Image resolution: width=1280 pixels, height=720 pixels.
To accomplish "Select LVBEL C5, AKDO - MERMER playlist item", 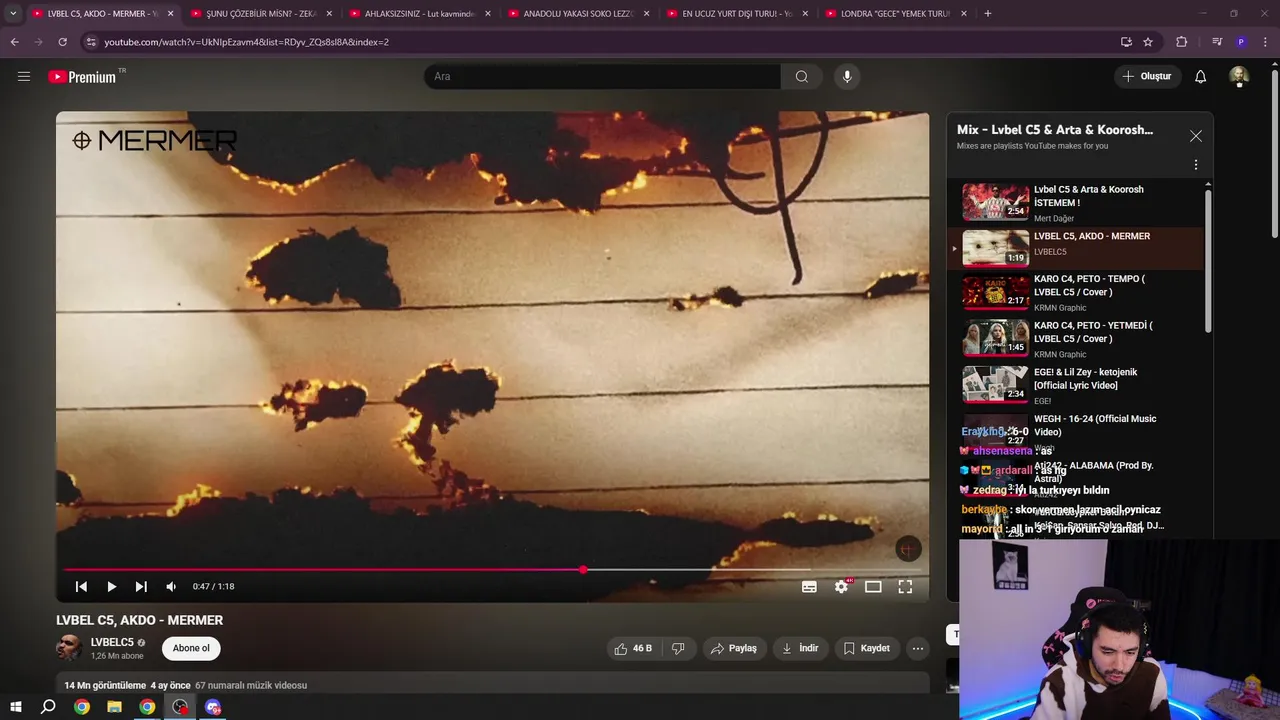I will click(1077, 247).
